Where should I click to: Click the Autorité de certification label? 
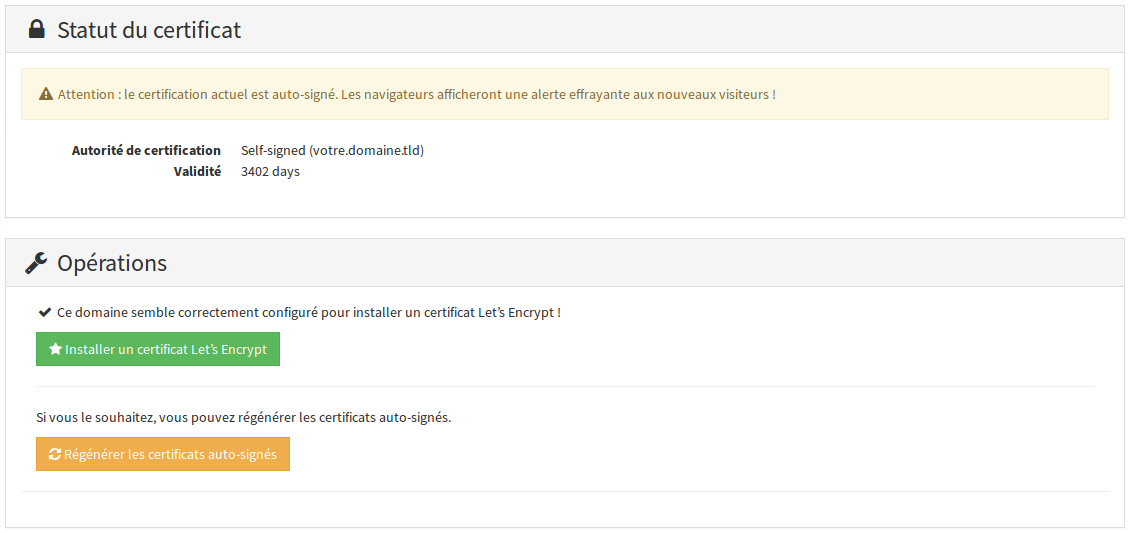pyautogui.click(x=146, y=151)
